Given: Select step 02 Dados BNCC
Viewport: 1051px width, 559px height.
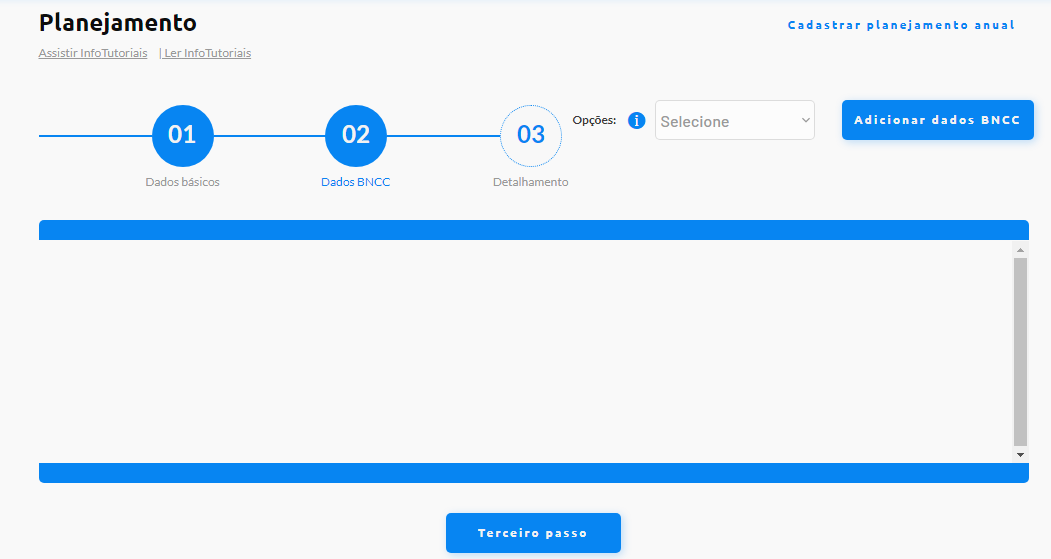Looking at the screenshot, I should [x=356, y=135].
